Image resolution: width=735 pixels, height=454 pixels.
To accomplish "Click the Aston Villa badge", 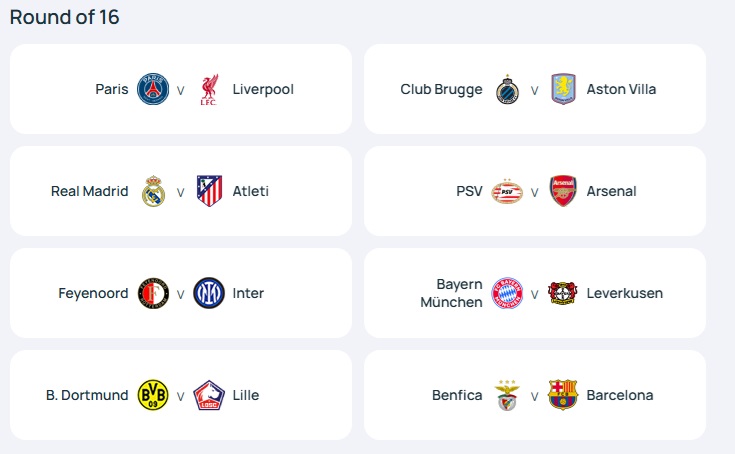I will (x=563, y=89).
